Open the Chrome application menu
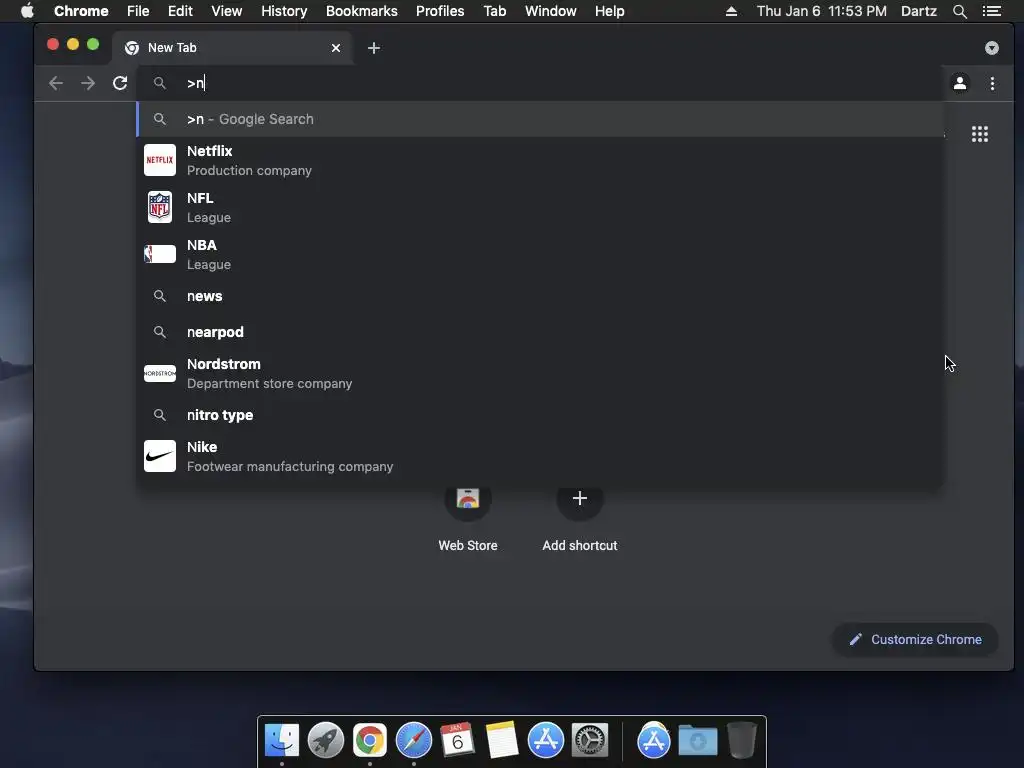This screenshot has width=1024, height=768. 81,11
